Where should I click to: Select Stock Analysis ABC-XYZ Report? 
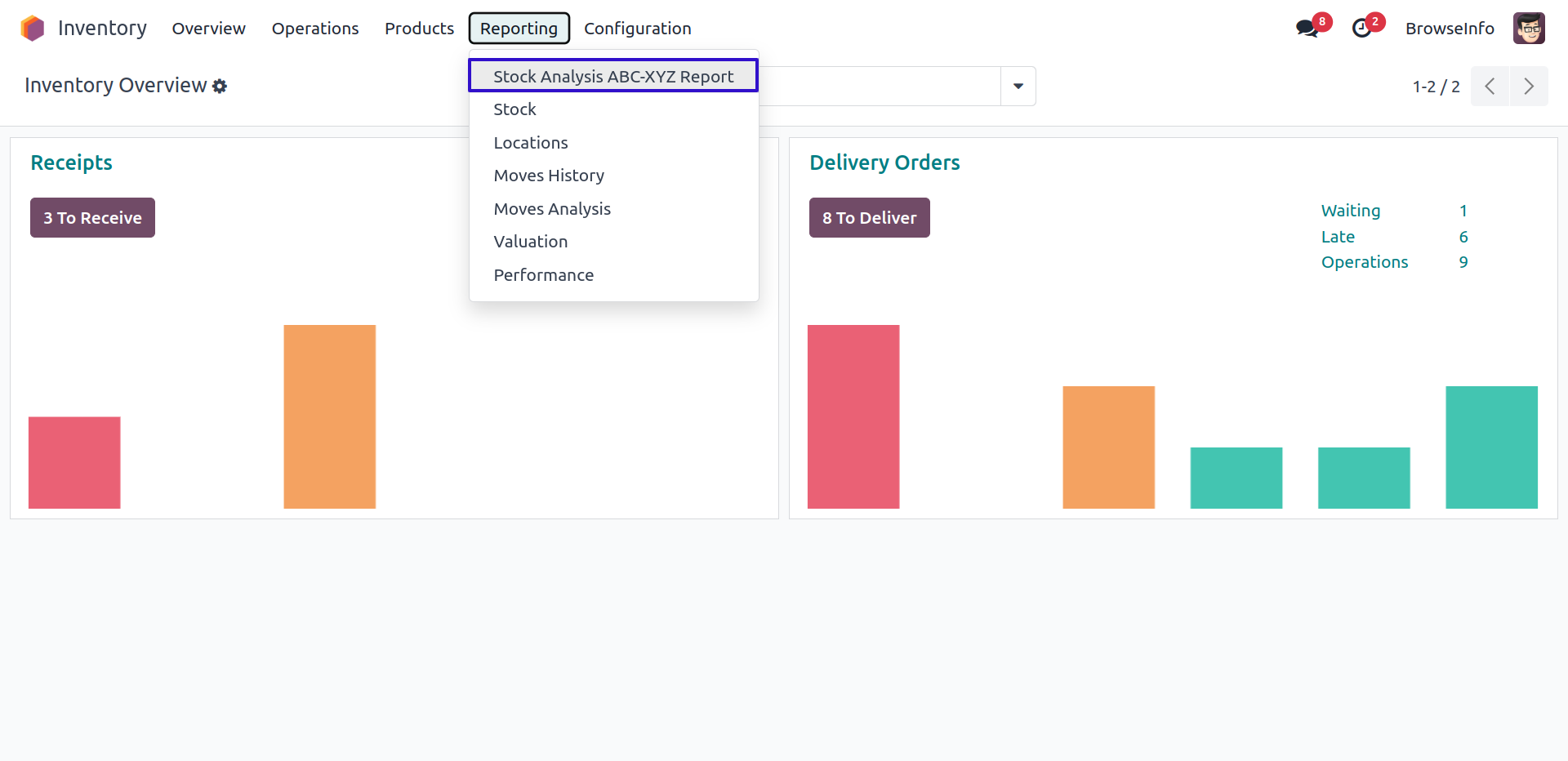tap(613, 76)
